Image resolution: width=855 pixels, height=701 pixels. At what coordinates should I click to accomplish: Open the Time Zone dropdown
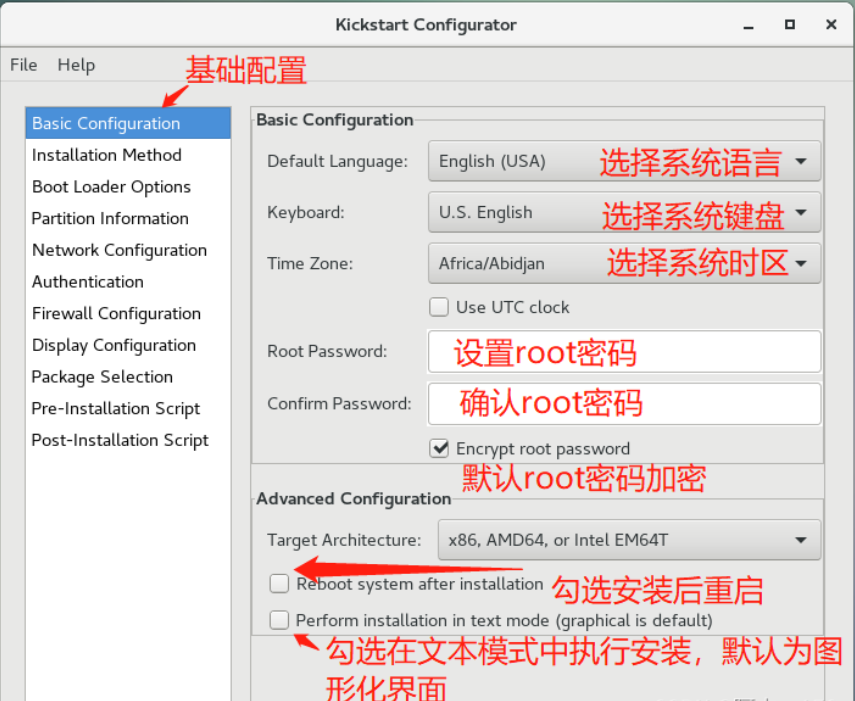tap(624, 263)
